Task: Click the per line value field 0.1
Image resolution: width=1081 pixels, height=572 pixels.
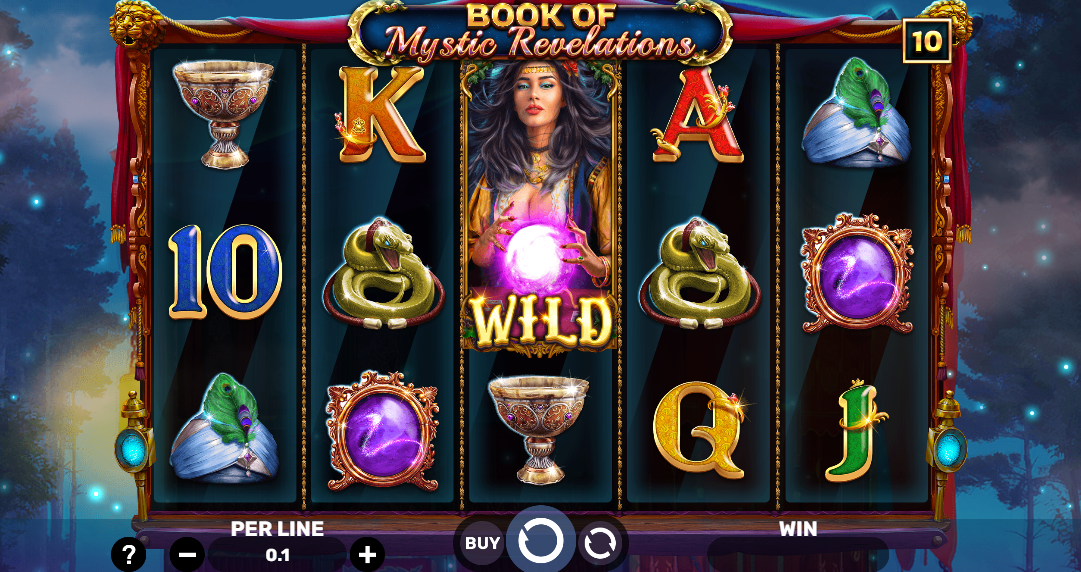Action: [277, 555]
